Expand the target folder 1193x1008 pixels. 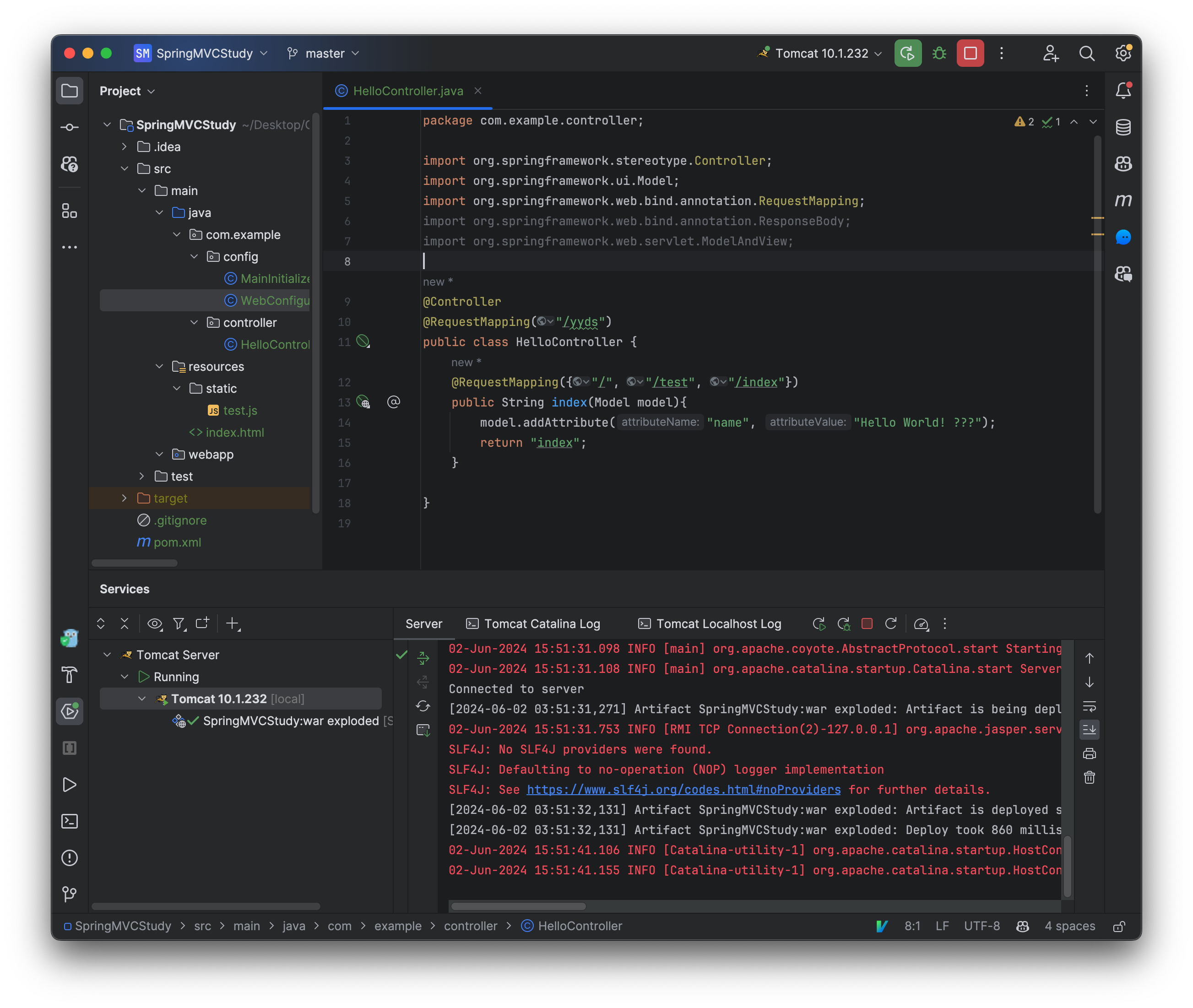pyautogui.click(x=124, y=499)
